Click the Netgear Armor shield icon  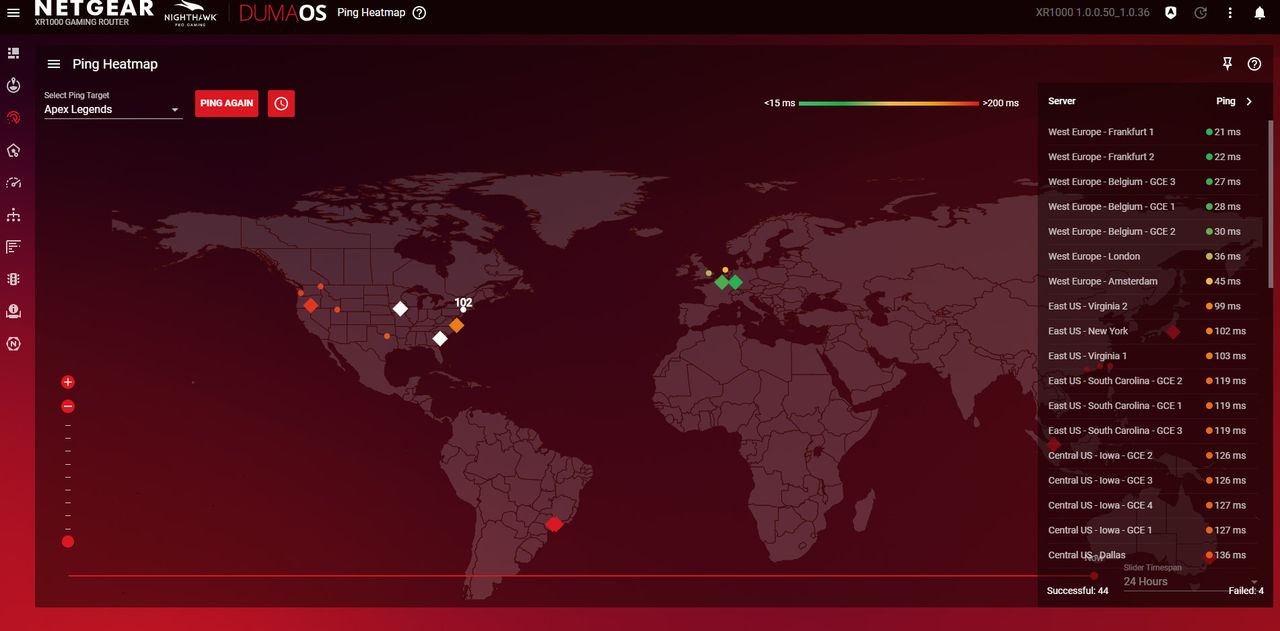(1171, 13)
